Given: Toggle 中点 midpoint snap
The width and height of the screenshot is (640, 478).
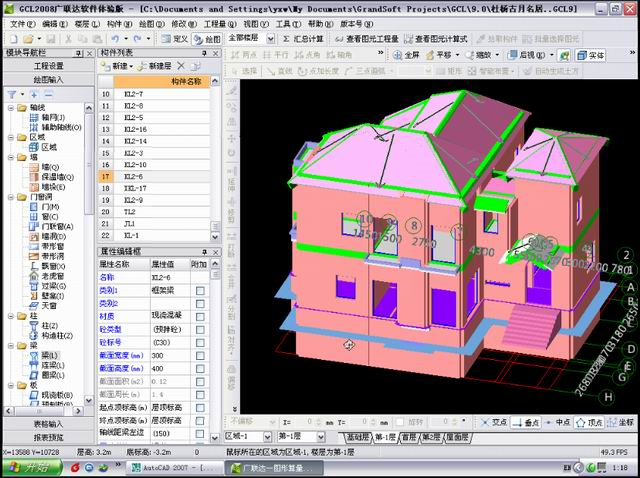Looking at the screenshot, I should [558, 422].
